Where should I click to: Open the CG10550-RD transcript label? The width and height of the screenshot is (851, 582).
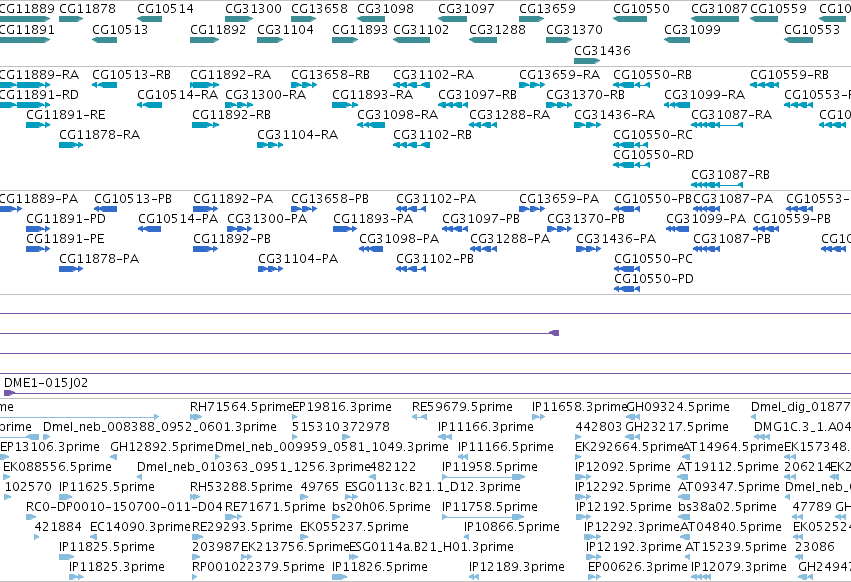[653, 155]
